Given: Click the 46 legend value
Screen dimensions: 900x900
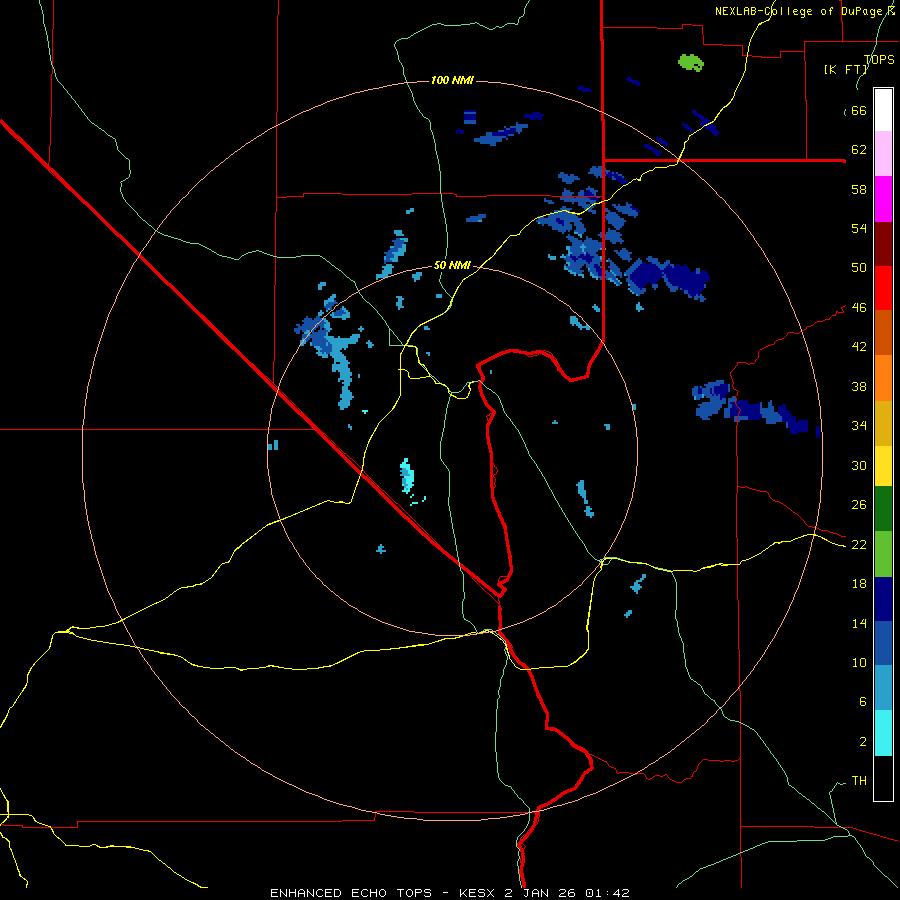Looking at the screenshot, I should (859, 308).
